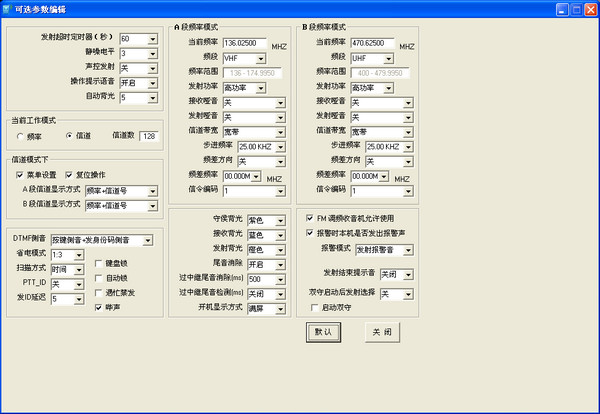Image resolution: width=600 pixels, height=414 pixels.
Task: Expand the DTMF侧音 dropdown
Action: click(157, 241)
